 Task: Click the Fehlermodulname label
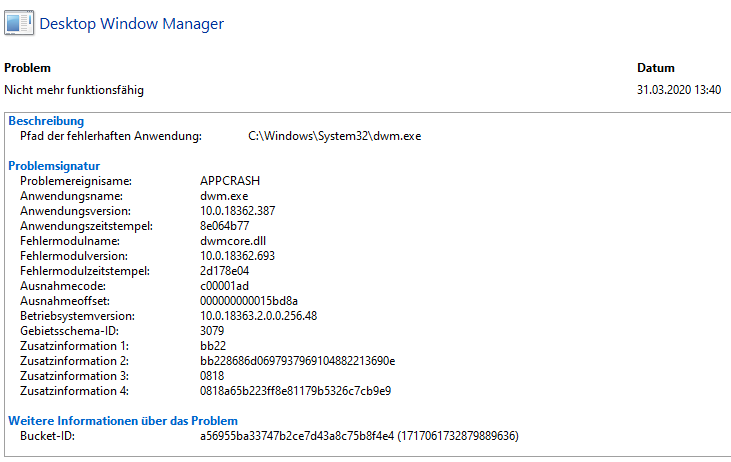(x=70, y=241)
